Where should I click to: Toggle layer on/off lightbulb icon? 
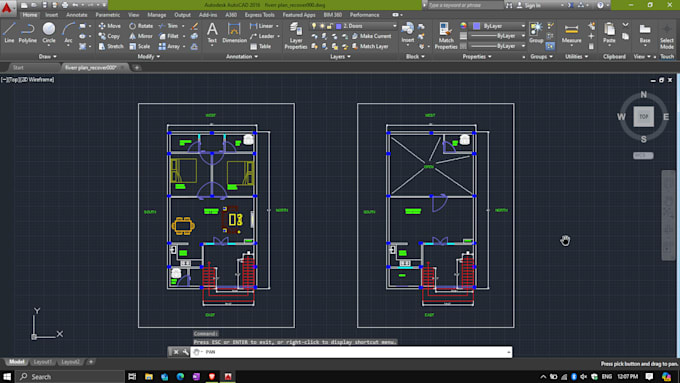(314, 26)
